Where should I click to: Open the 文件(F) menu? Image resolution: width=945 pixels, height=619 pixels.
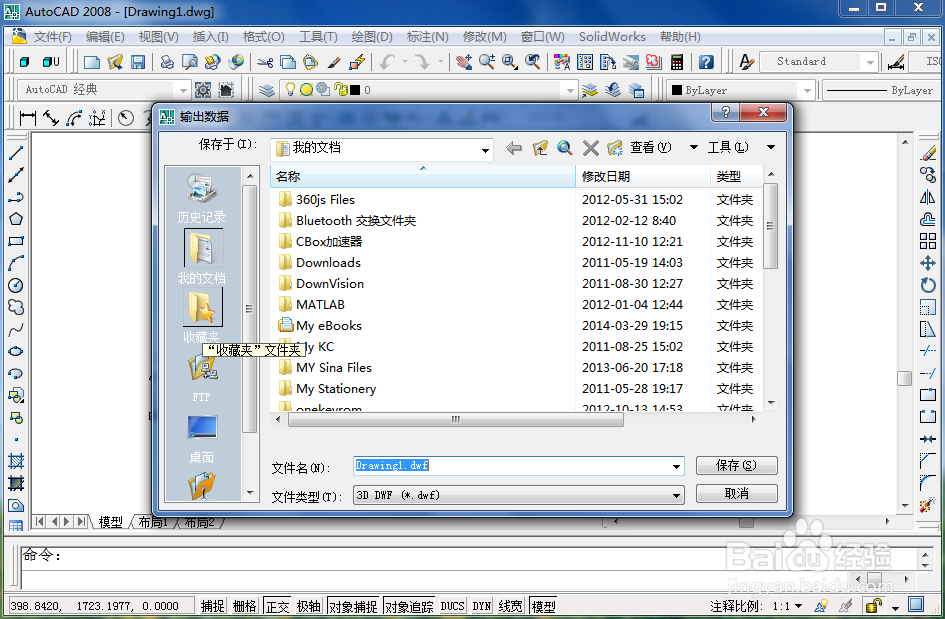tap(52, 37)
